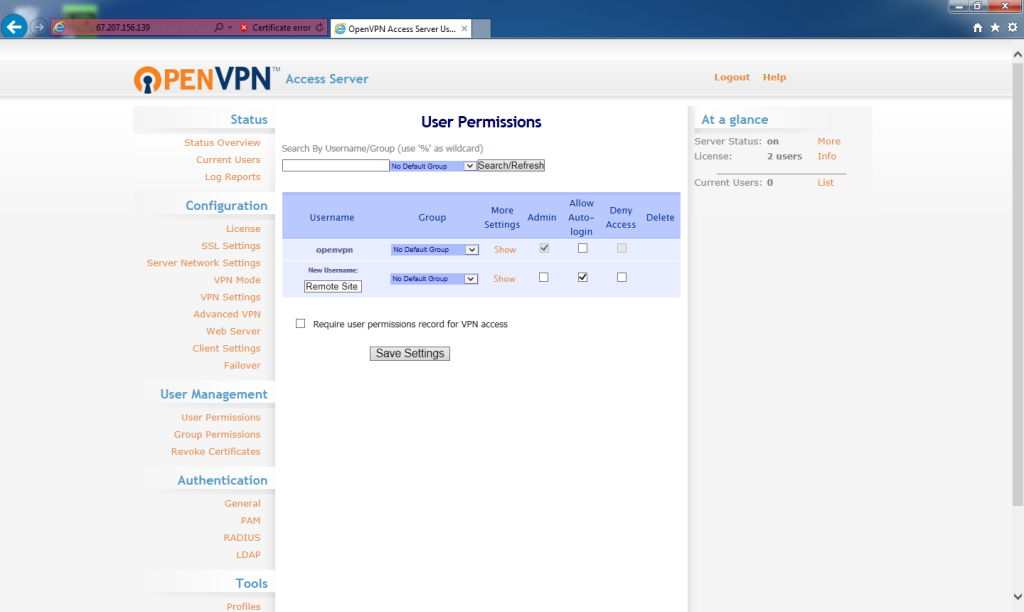Check Deny Access for new Remote Site user
Image resolution: width=1024 pixels, height=612 pixels.
pos(622,278)
